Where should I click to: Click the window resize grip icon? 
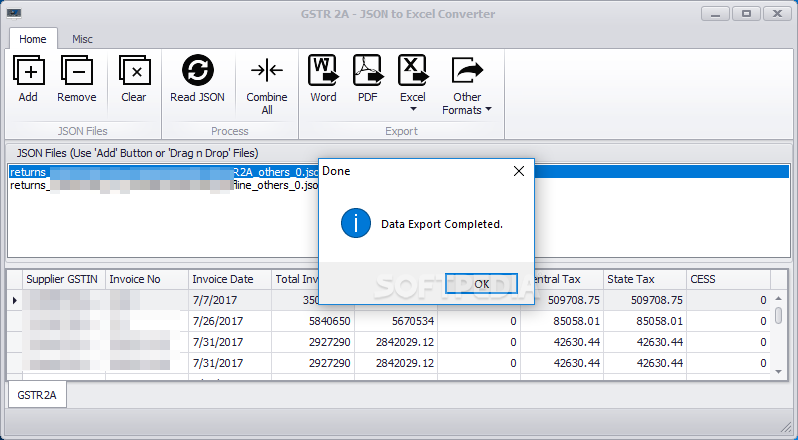pyautogui.click(x=786, y=429)
